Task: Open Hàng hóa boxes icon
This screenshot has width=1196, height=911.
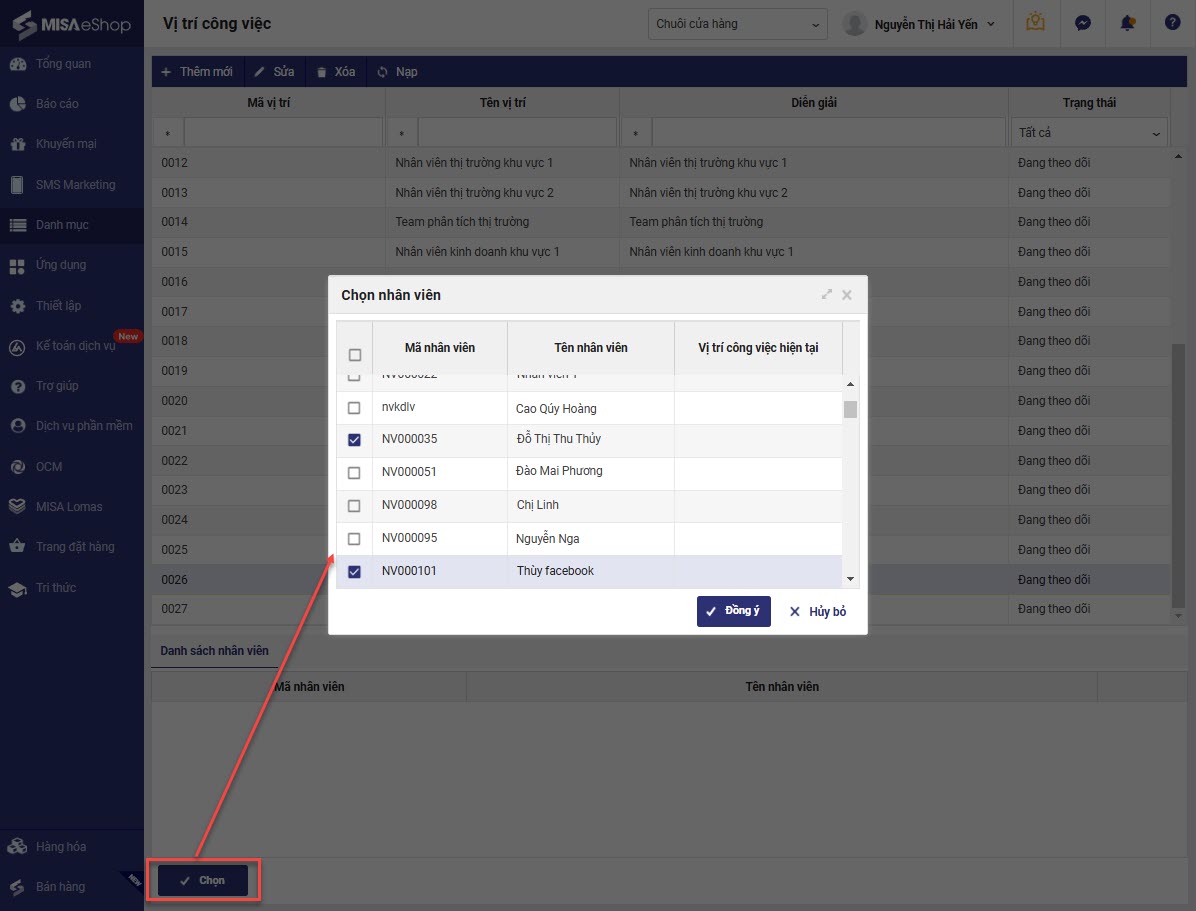Action: tap(18, 847)
